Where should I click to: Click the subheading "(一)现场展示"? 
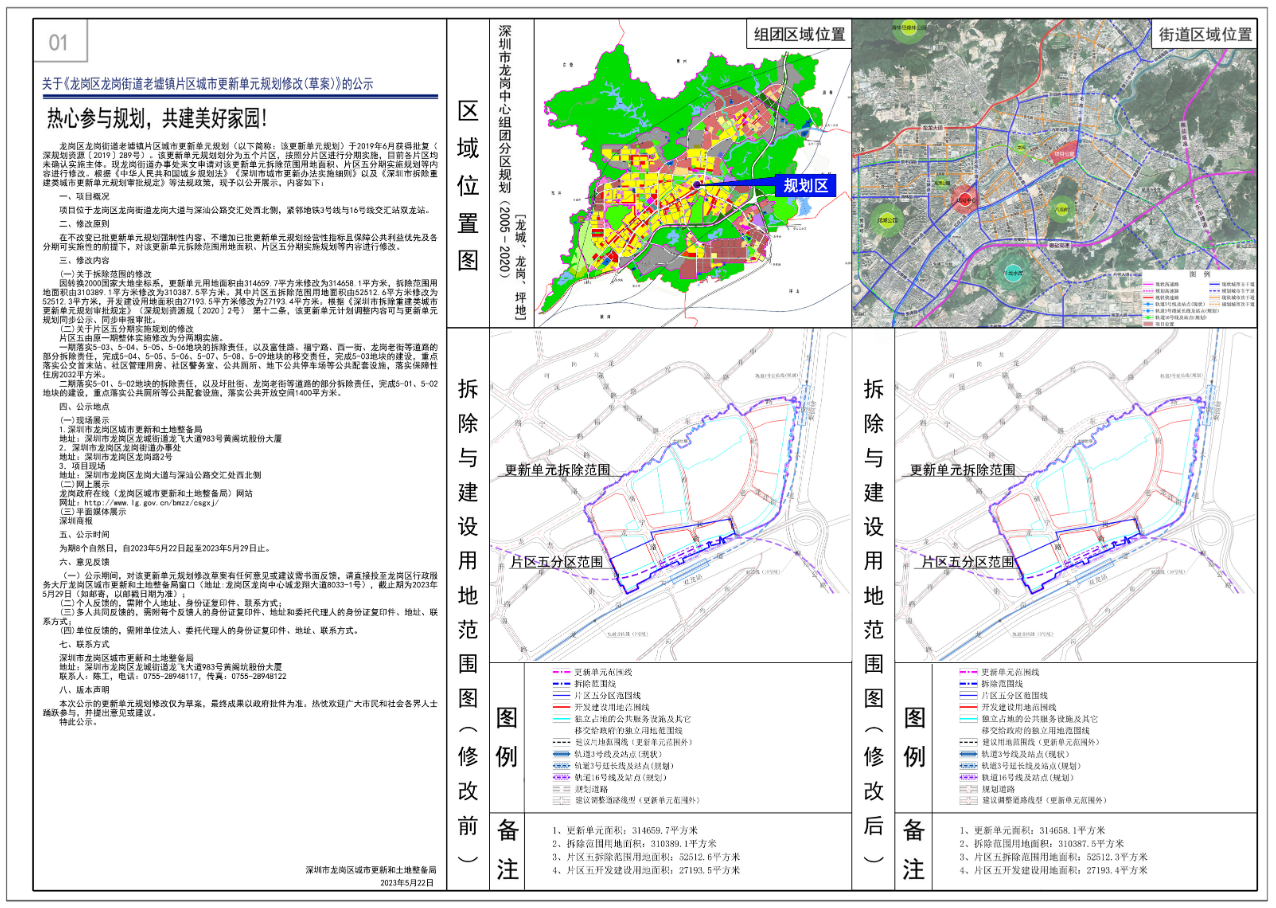(86, 421)
